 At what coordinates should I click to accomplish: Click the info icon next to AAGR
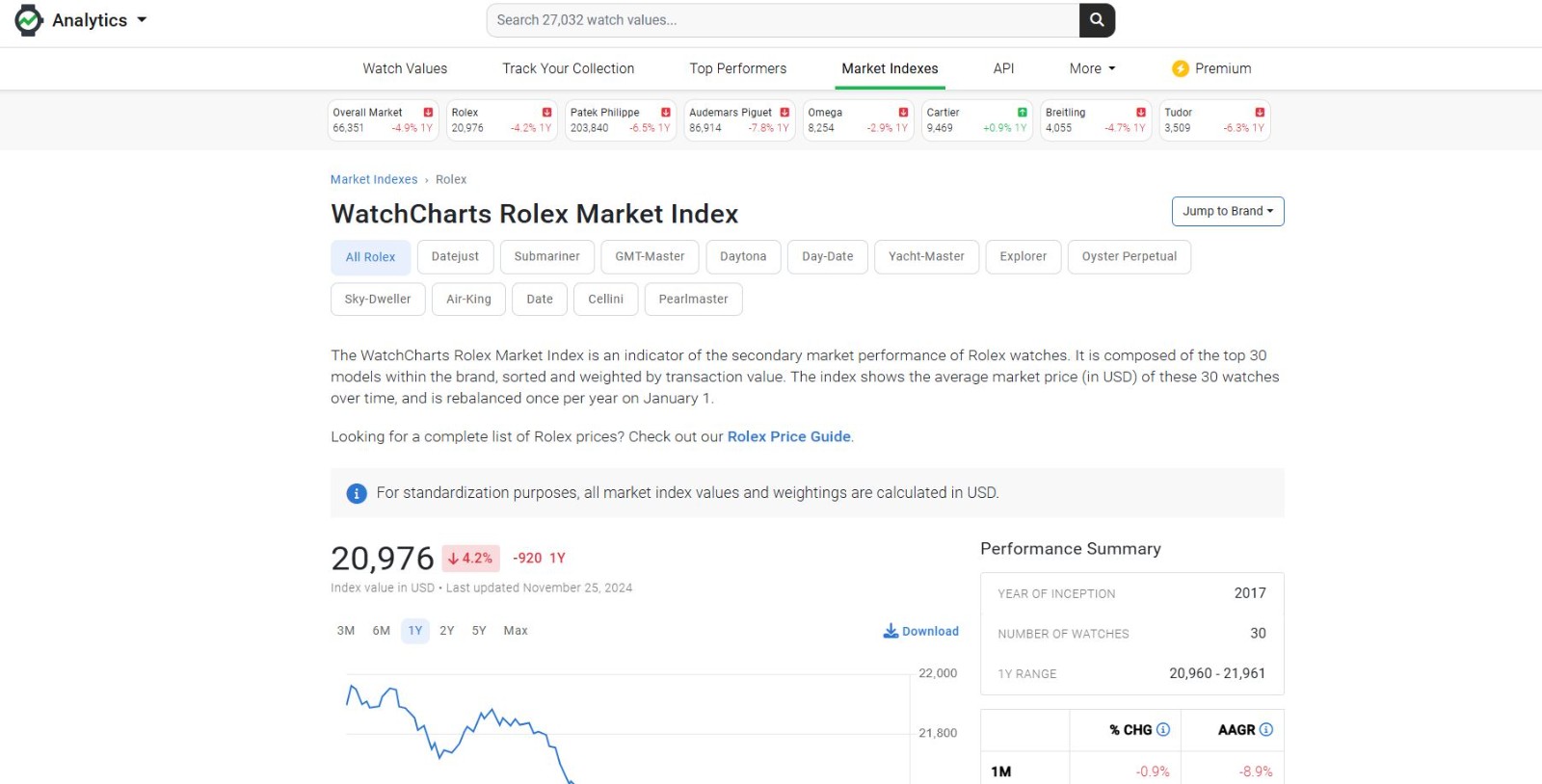[x=1266, y=730]
